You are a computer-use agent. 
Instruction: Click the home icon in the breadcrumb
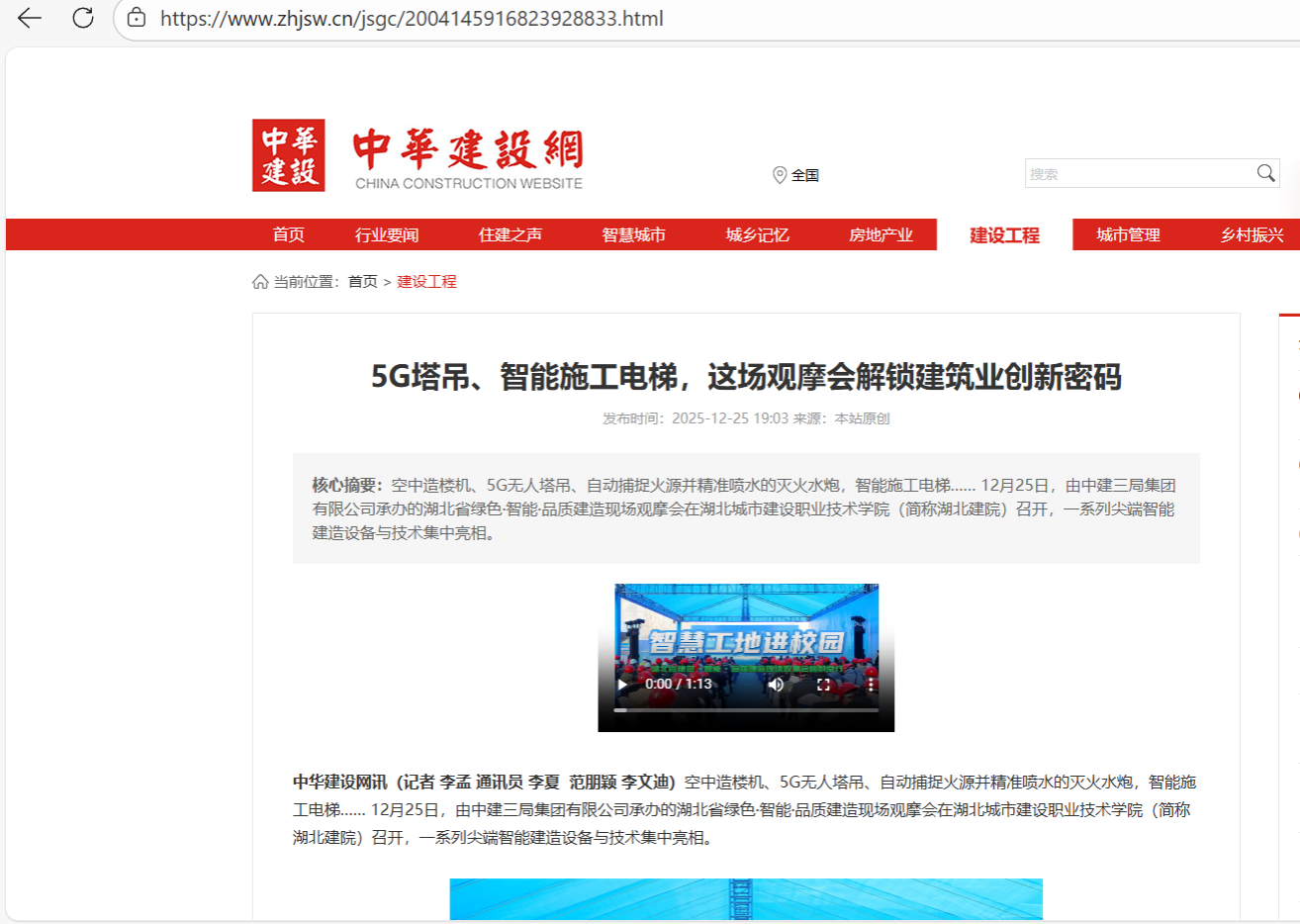[x=260, y=282]
